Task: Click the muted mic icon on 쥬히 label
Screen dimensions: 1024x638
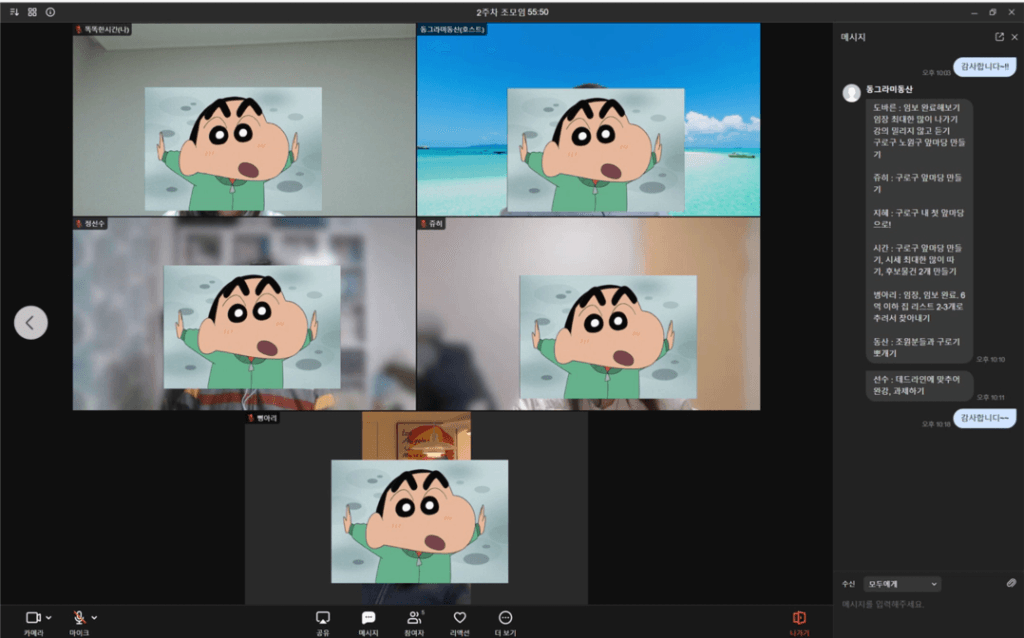Action: click(x=423, y=223)
